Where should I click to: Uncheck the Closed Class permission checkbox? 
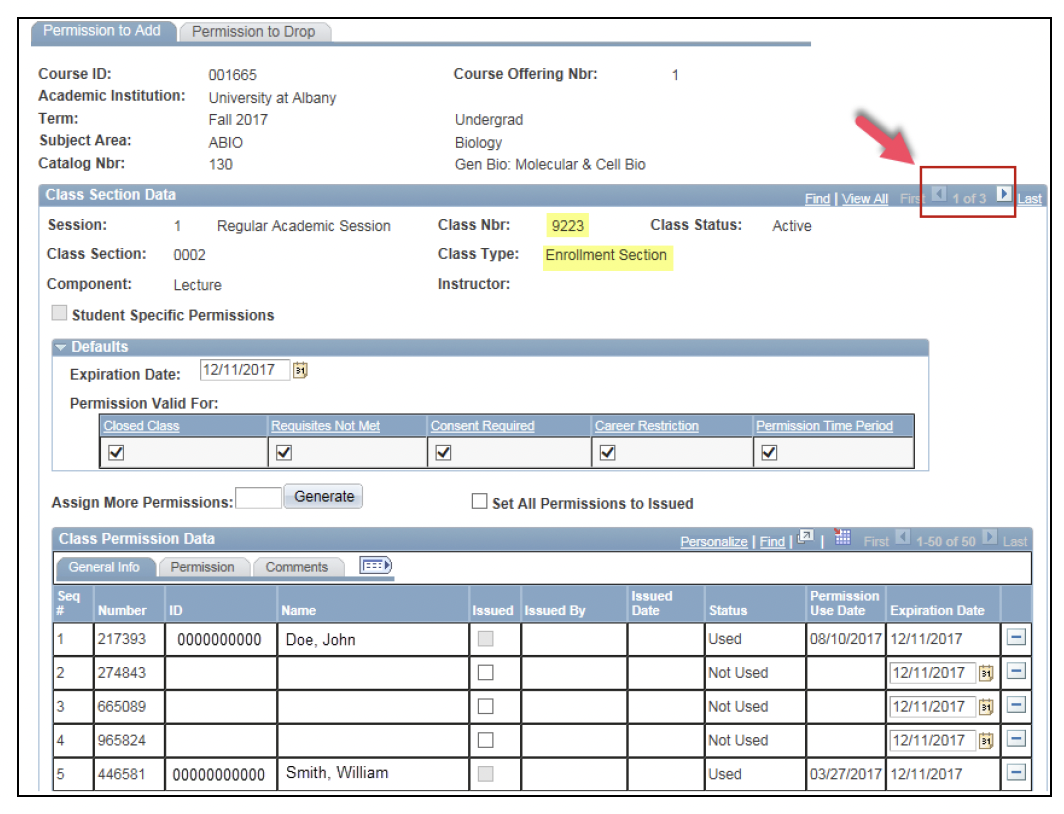[116, 453]
